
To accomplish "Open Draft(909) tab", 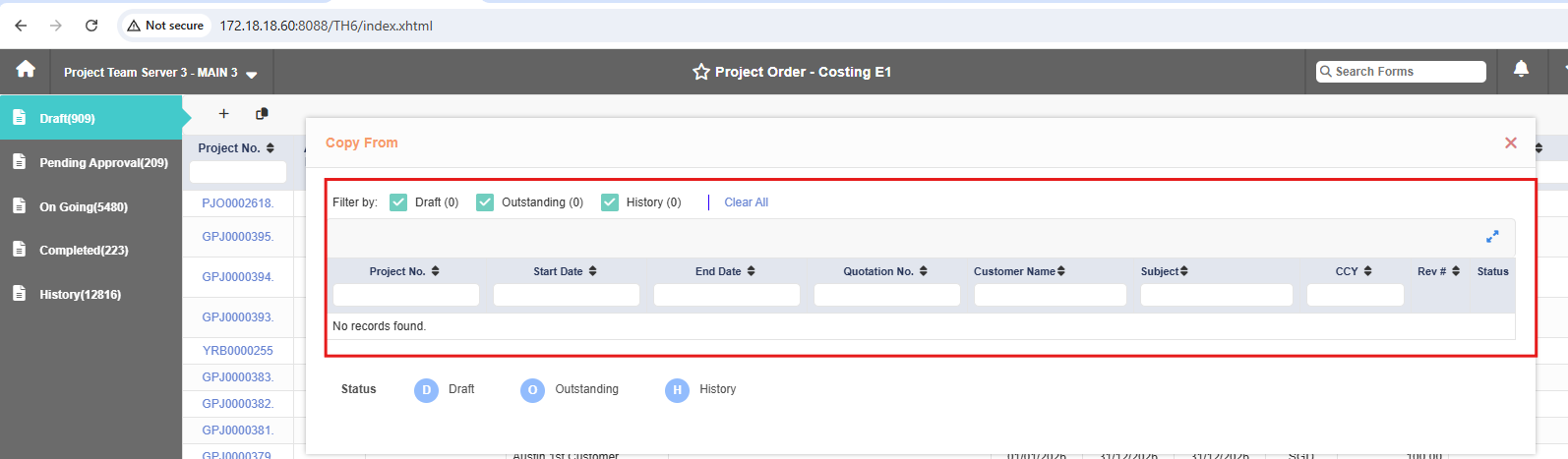I will point(90,118).
